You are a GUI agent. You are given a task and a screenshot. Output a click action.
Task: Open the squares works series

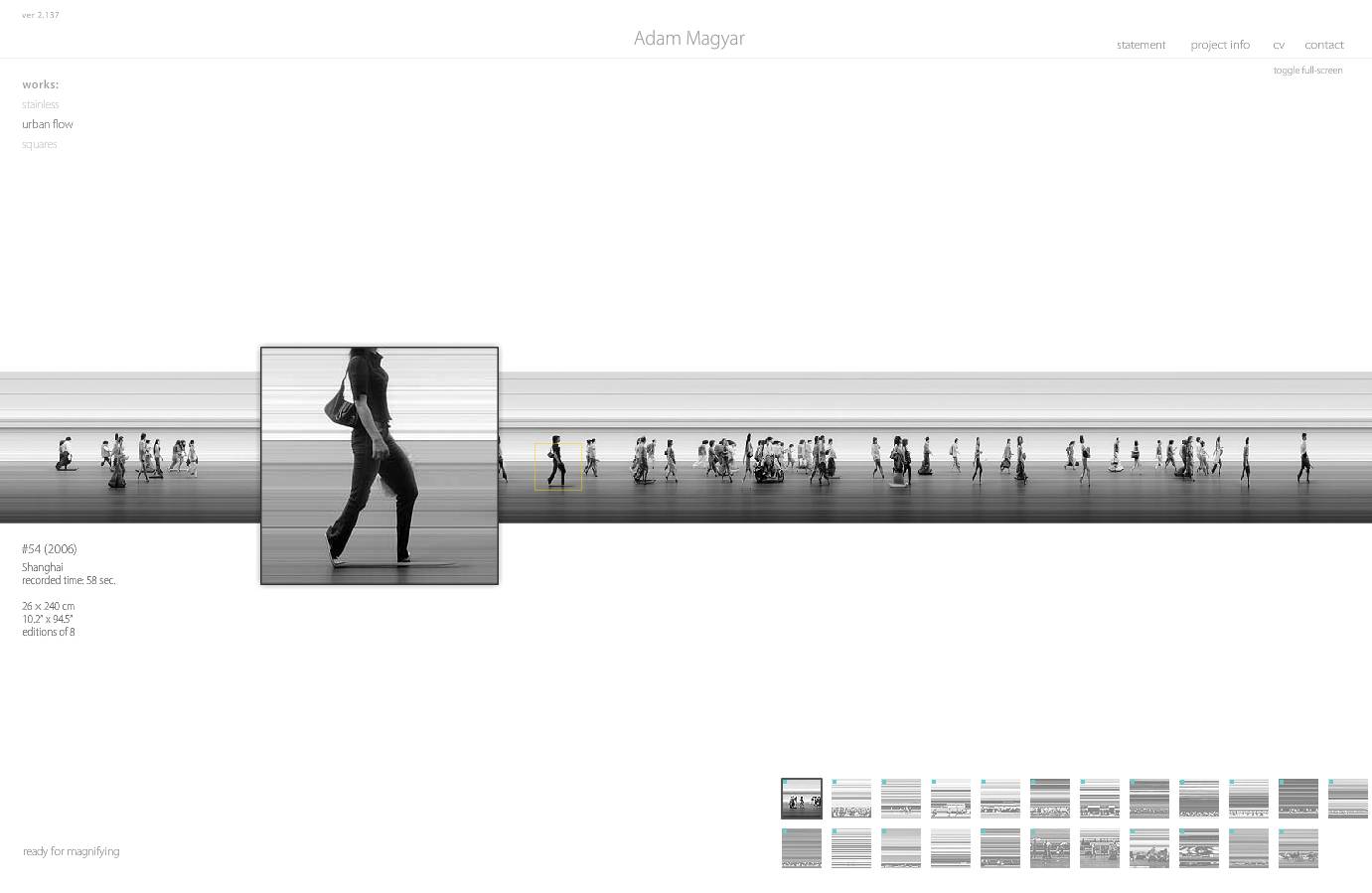point(40,144)
